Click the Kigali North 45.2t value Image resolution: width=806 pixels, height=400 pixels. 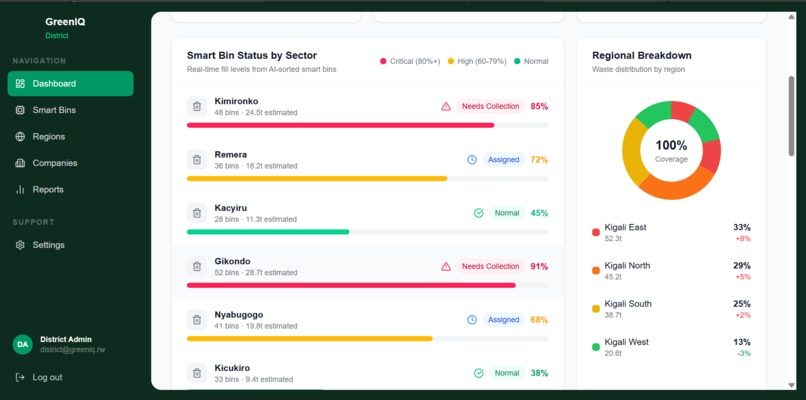[613, 277]
